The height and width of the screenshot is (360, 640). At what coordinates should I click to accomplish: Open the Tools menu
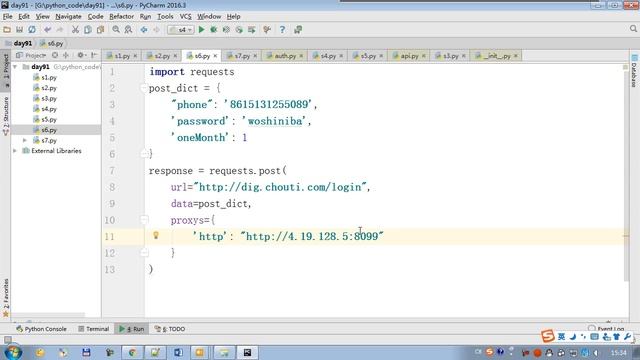pyautogui.click(x=165, y=16)
